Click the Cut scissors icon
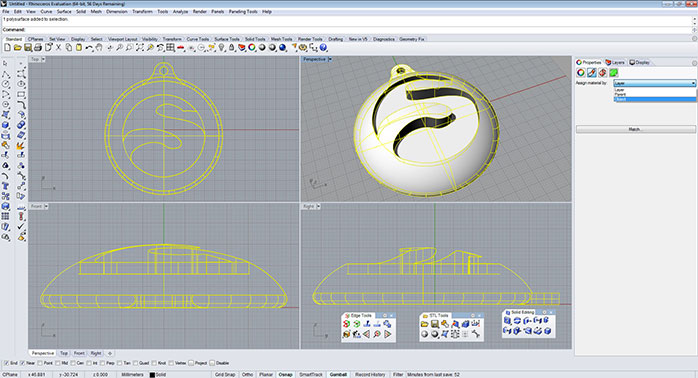Image resolution: width=698 pixels, height=378 pixels. point(58,48)
